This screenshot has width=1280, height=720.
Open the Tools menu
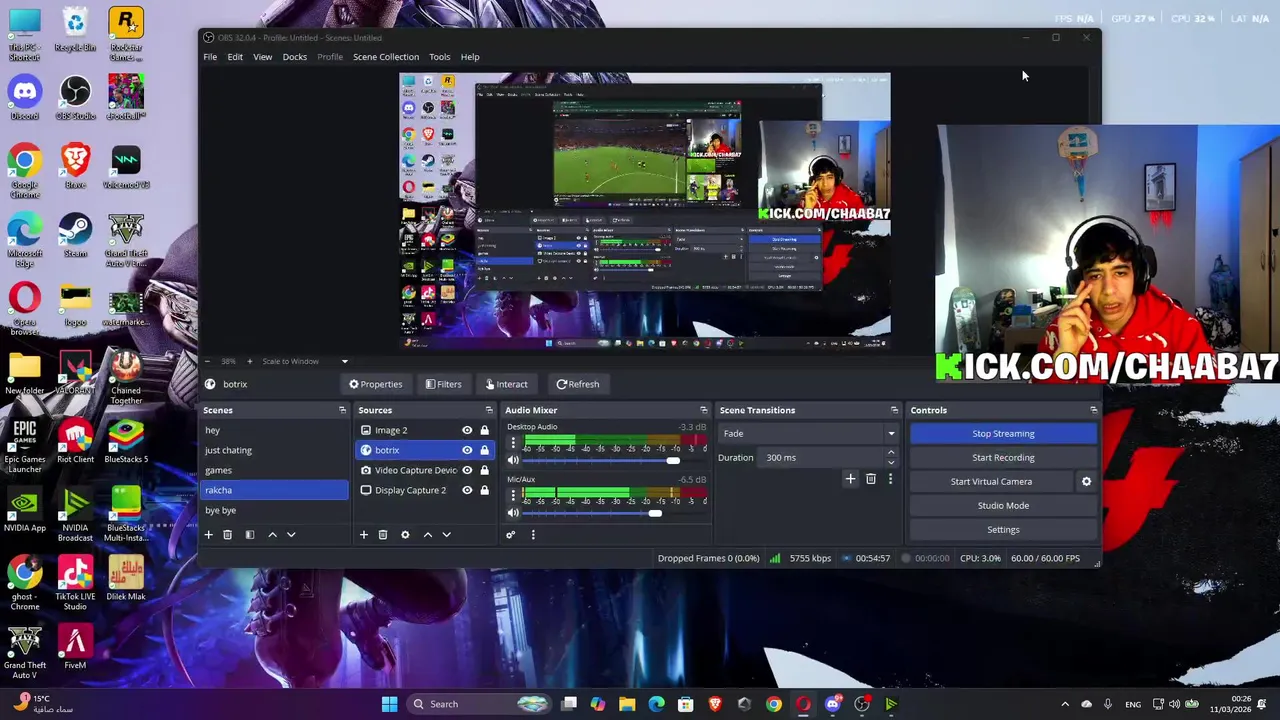440,57
